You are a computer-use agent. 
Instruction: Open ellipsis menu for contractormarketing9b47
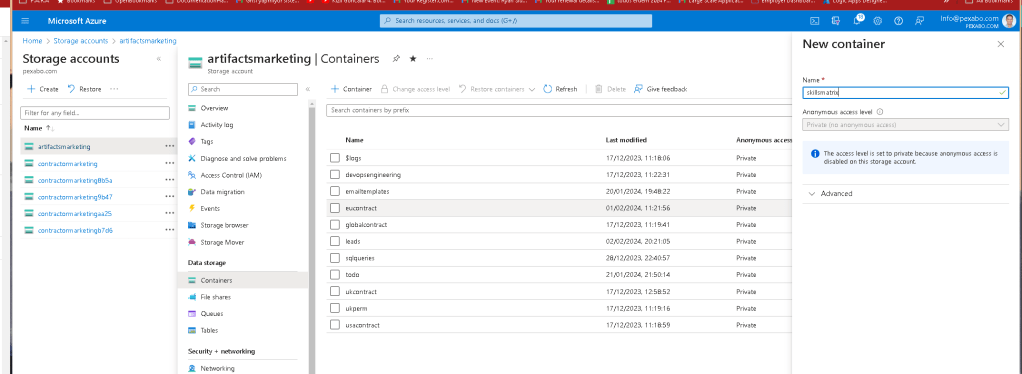pos(169,197)
